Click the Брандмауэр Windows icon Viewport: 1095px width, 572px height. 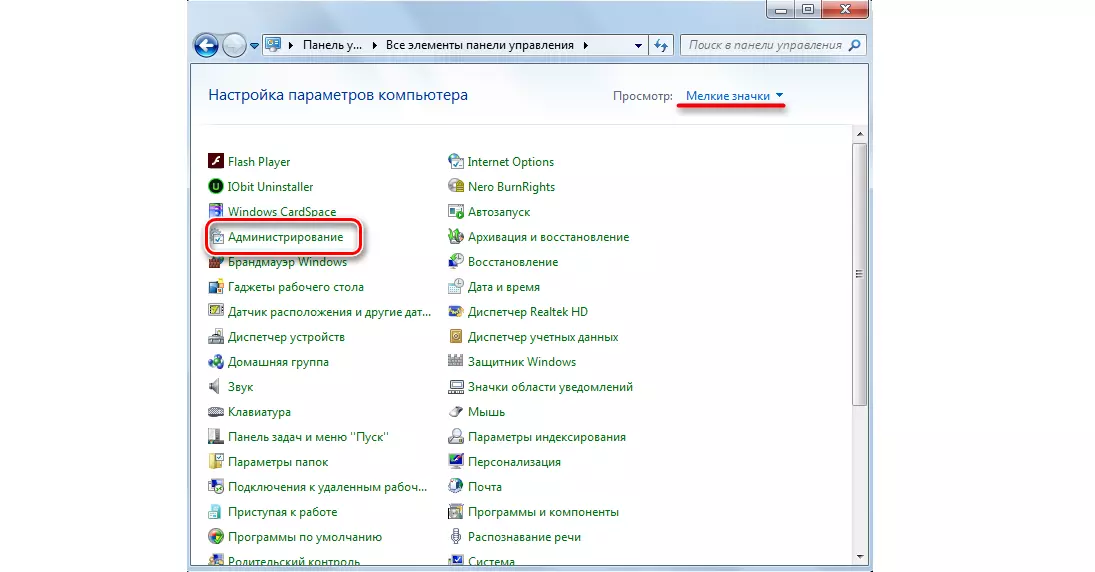tap(215, 262)
